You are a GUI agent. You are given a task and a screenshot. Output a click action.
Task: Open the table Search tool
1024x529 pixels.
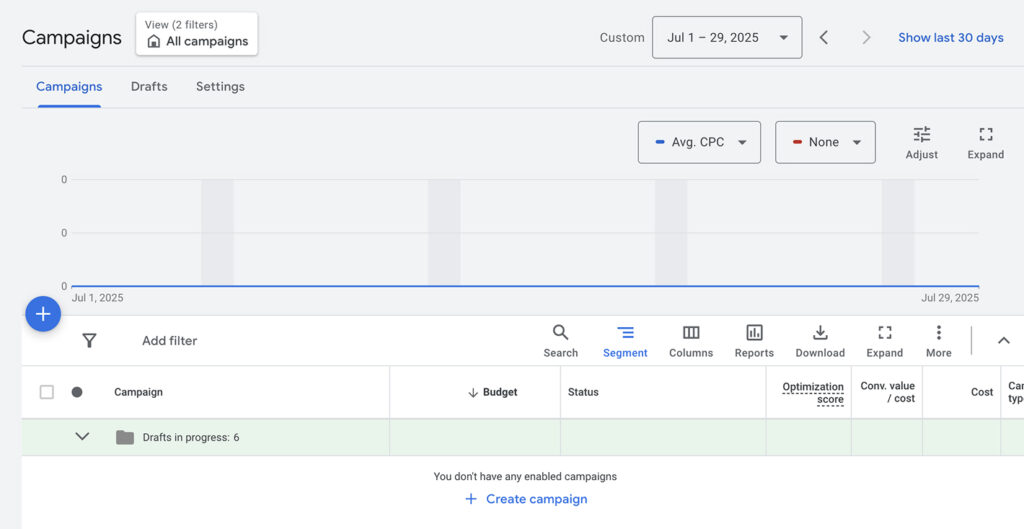(560, 340)
